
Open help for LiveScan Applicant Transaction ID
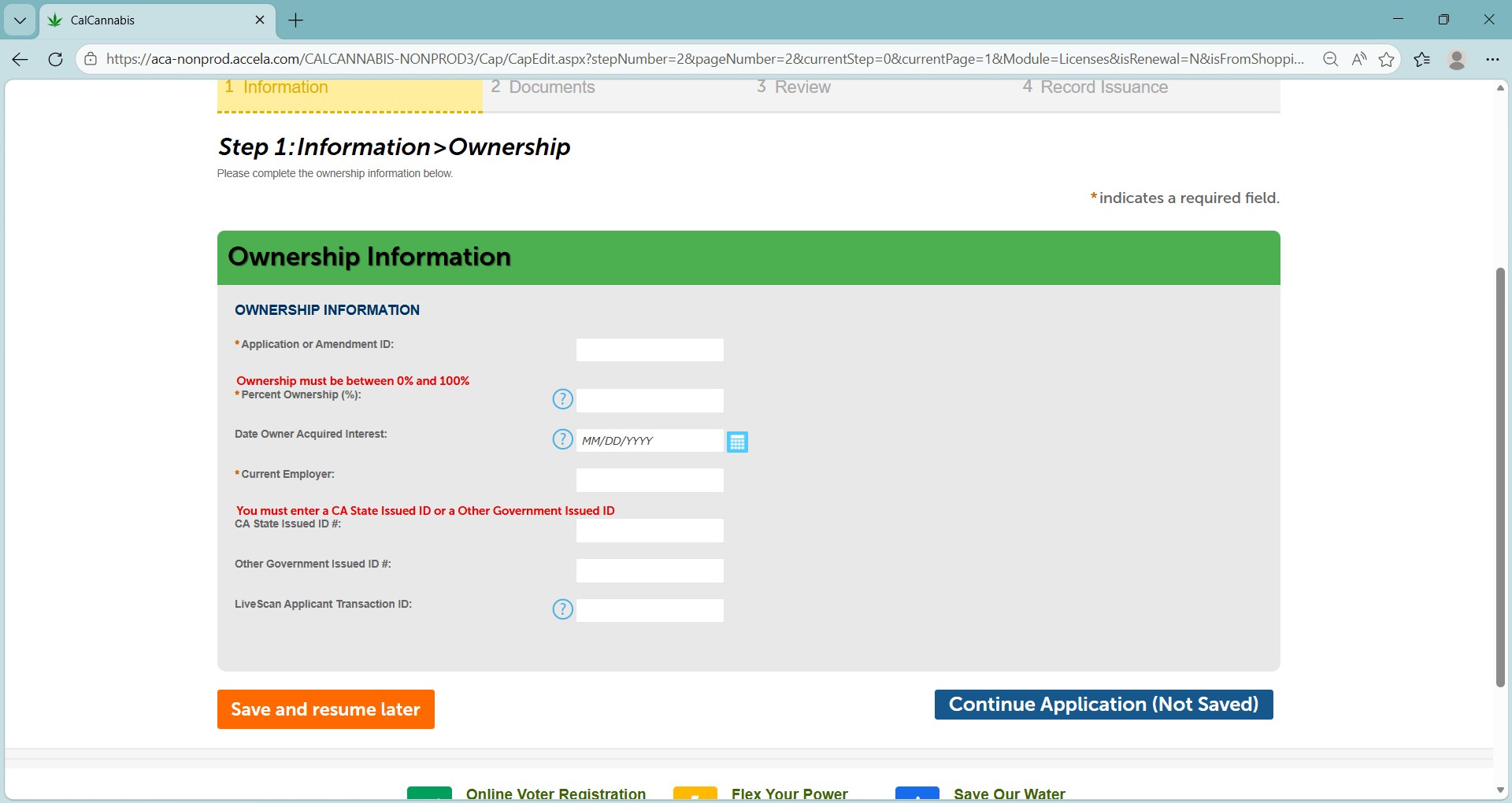(562, 609)
